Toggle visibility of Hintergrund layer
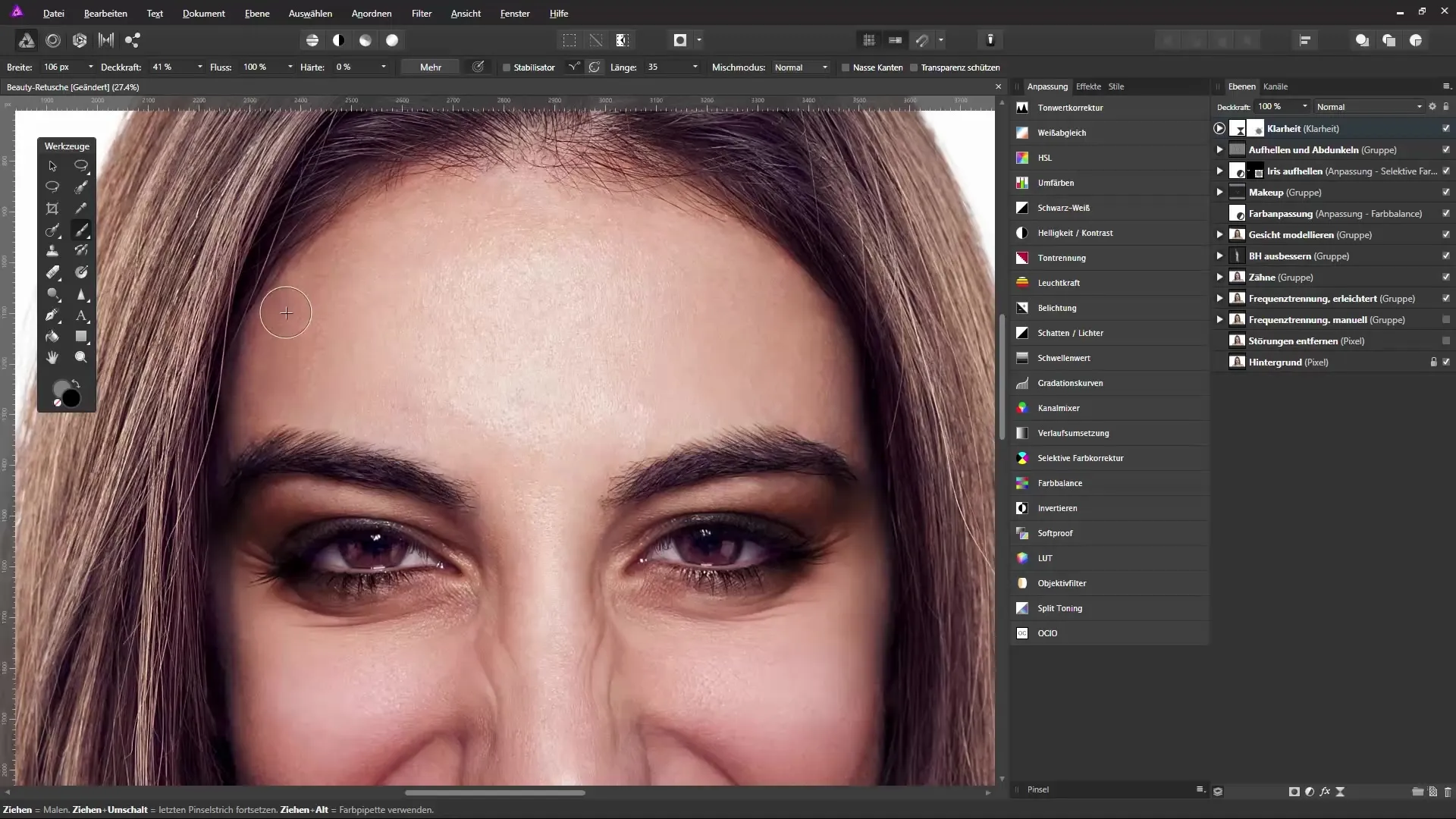Image resolution: width=1456 pixels, height=819 pixels. 1446,362
